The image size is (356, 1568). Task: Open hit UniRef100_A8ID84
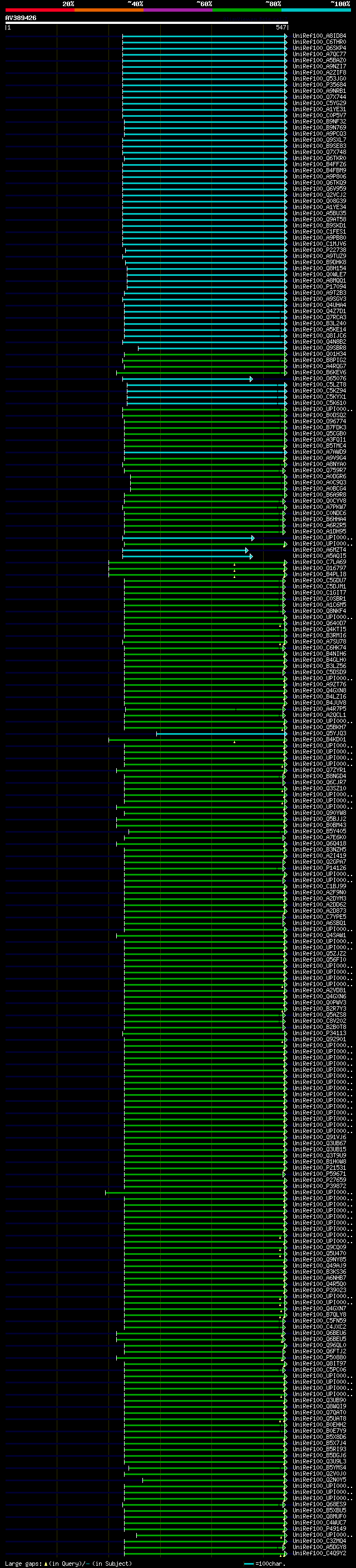319,36
